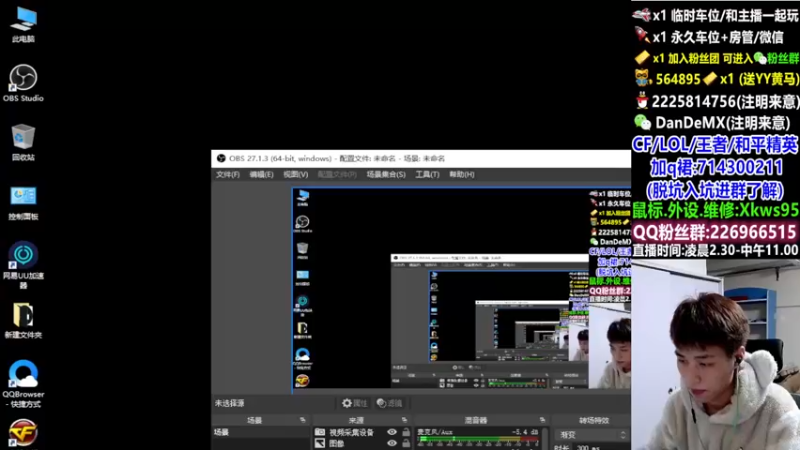Image resolution: width=800 pixels, height=450 pixels.
Task: Toggle visibility of 图像 source
Action: pyautogui.click(x=391, y=443)
